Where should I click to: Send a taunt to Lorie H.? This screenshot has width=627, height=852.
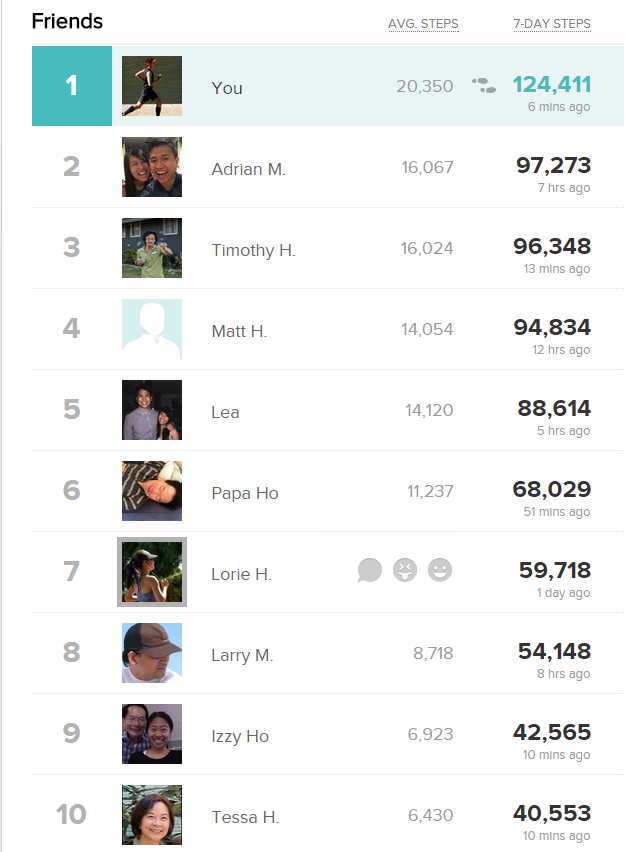[404, 570]
